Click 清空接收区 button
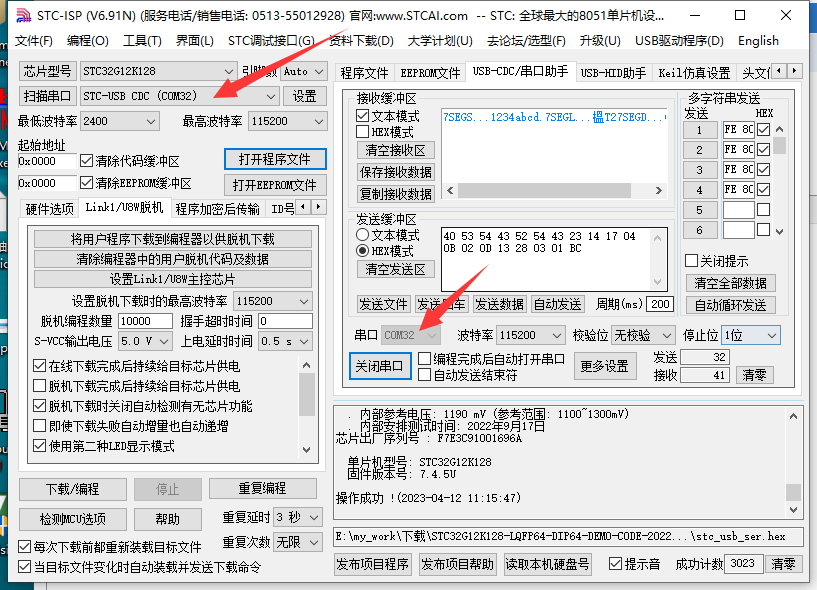 395,150
